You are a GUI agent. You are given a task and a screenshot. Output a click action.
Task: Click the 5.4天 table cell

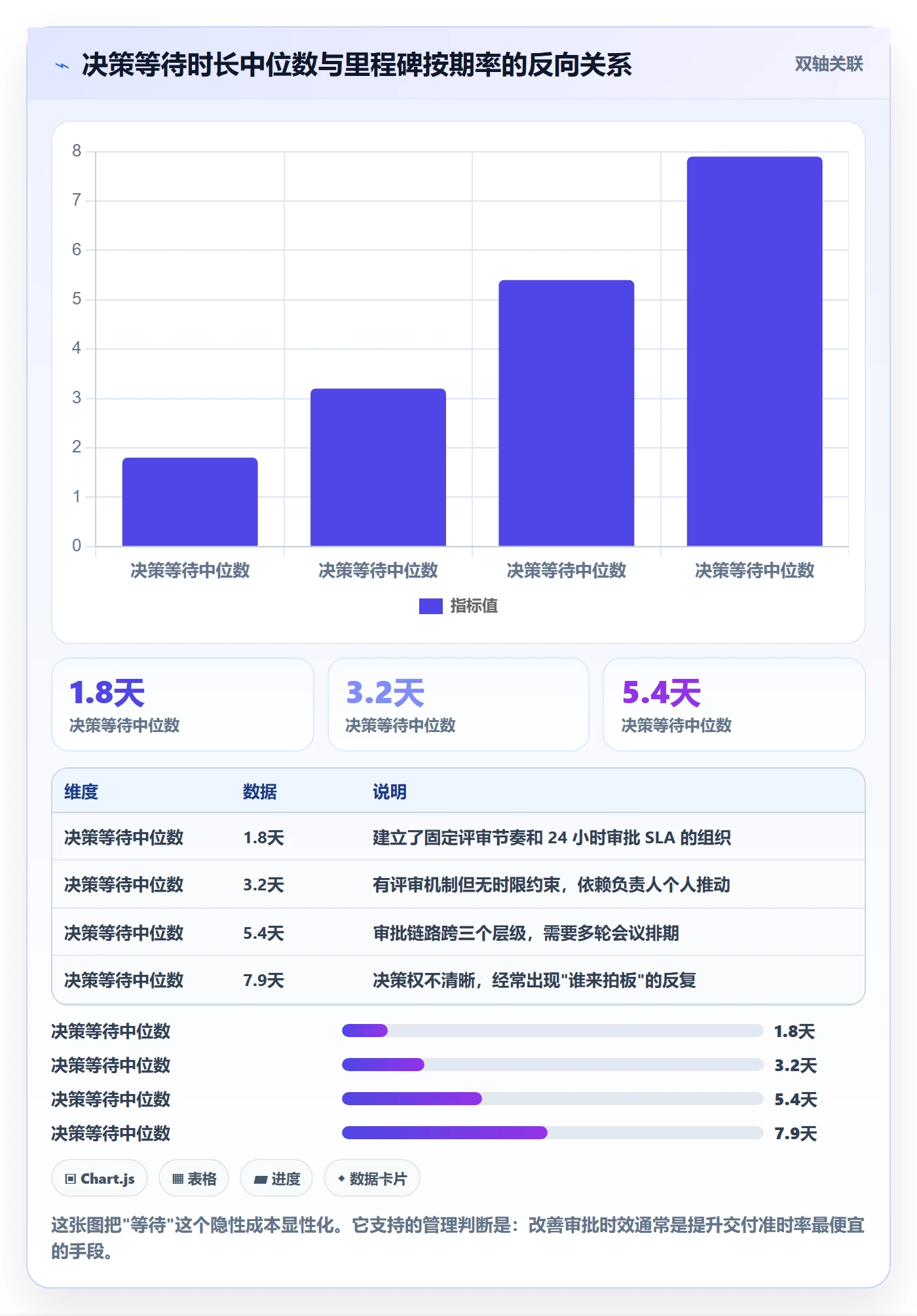tap(263, 933)
